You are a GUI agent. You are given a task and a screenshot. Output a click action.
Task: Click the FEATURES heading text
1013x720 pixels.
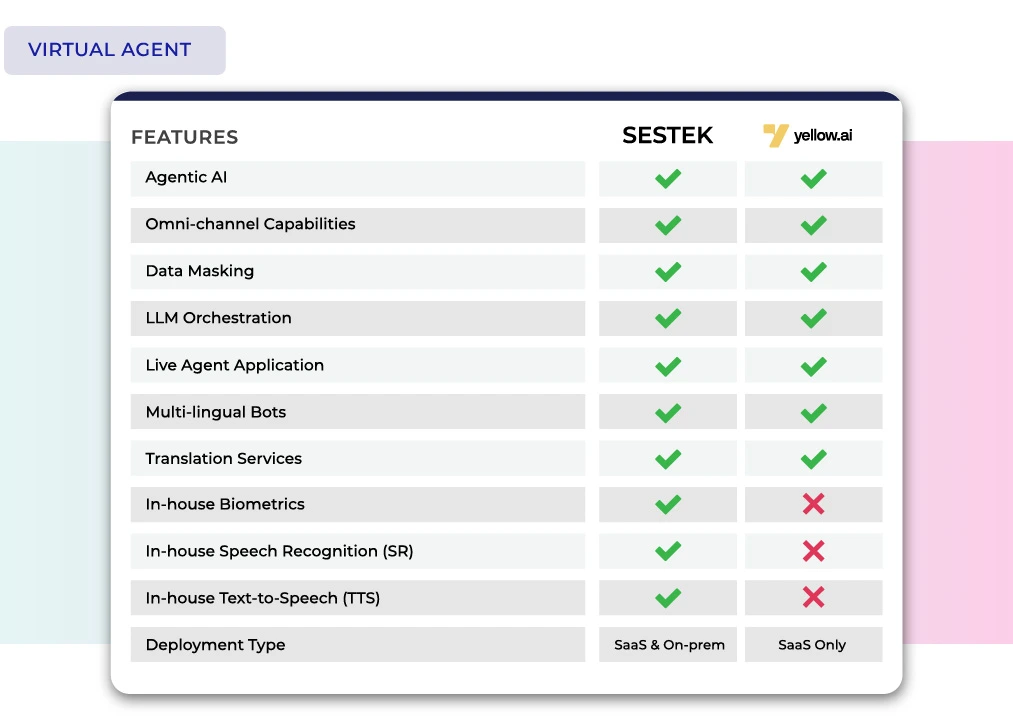(x=185, y=137)
